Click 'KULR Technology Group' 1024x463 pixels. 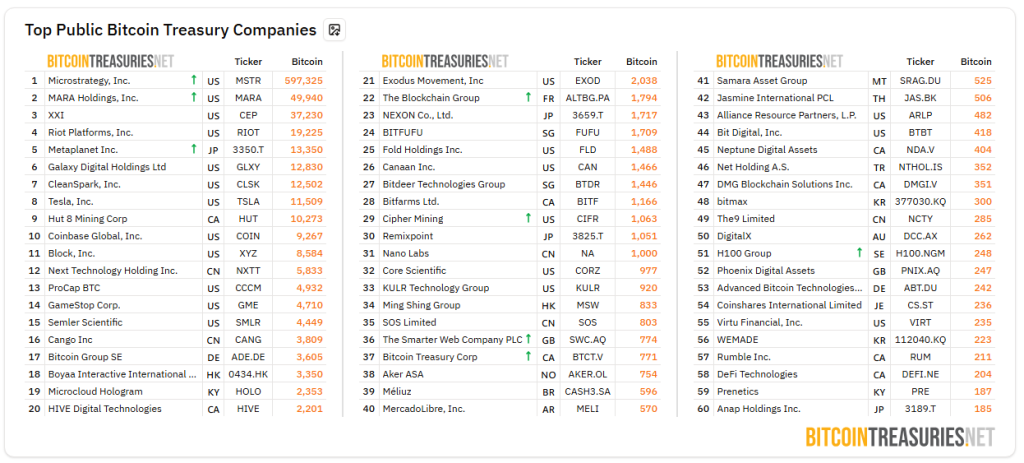click(436, 287)
